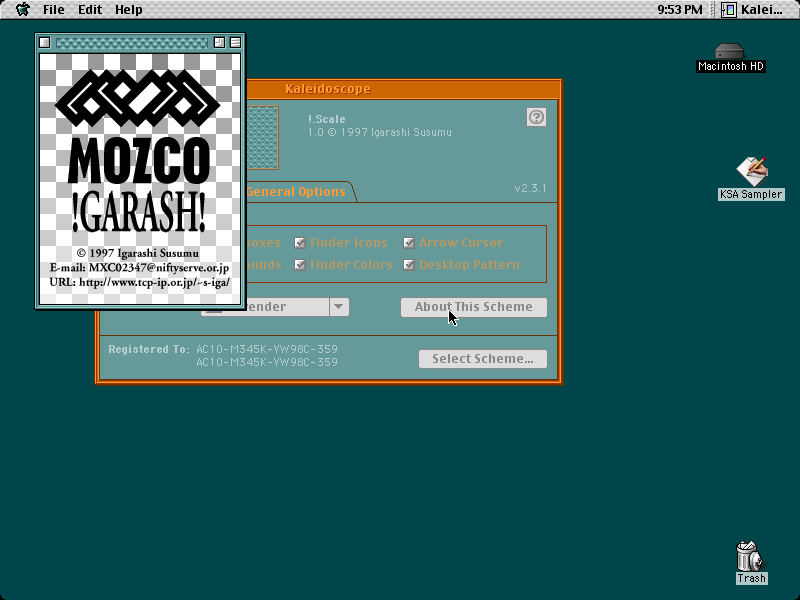The width and height of the screenshot is (800, 600).
Task: Click the MXC02347@niftyserve.or.jp e-mail line
Action: tap(139, 268)
